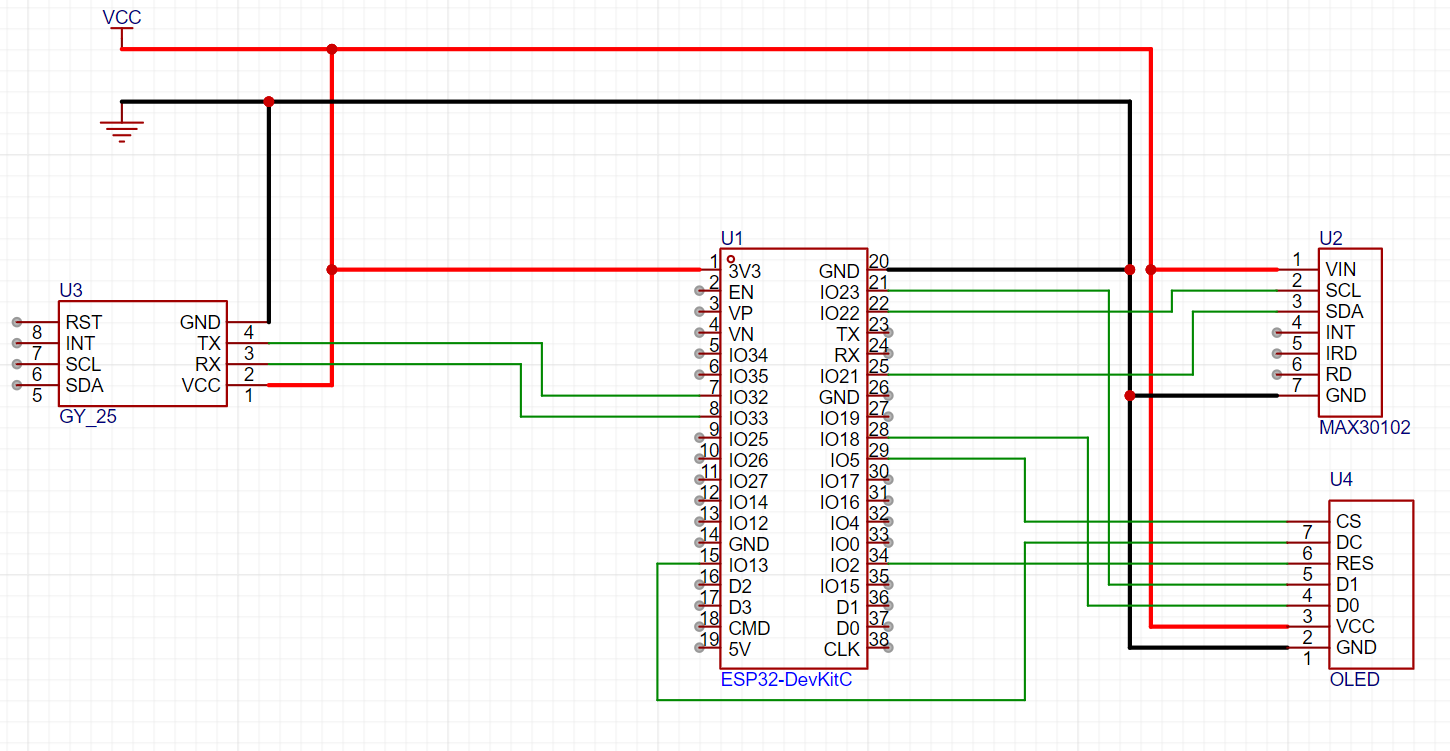
Task: Click the ground symbol
Action: coord(121,124)
